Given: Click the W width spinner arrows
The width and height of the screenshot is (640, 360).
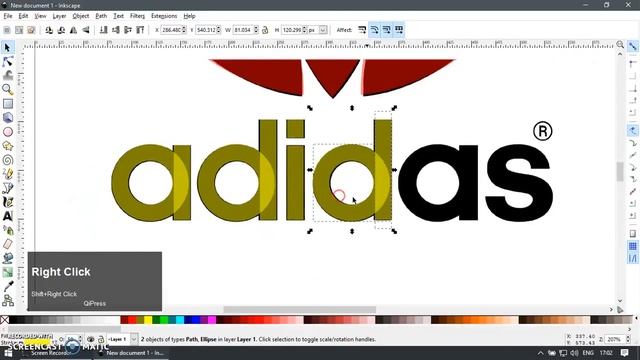Looking at the screenshot, I should click(256, 30).
